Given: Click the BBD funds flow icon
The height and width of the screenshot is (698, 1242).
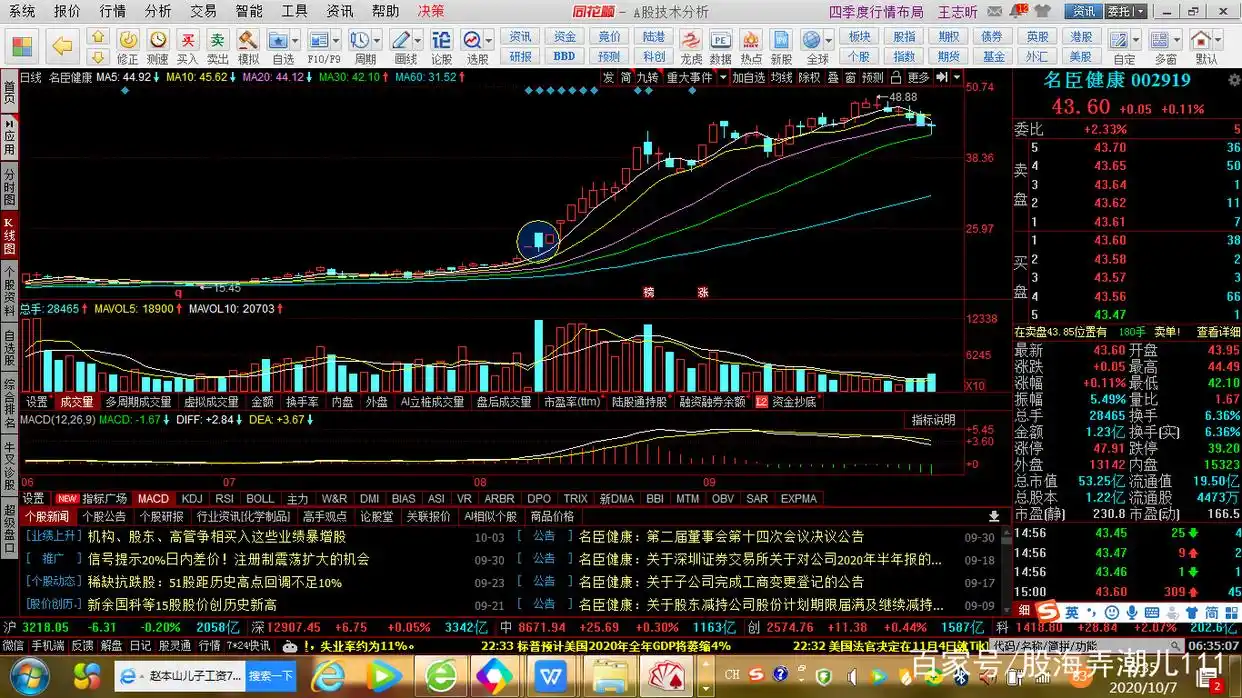Looking at the screenshot, I should click(x=566, y=56).
